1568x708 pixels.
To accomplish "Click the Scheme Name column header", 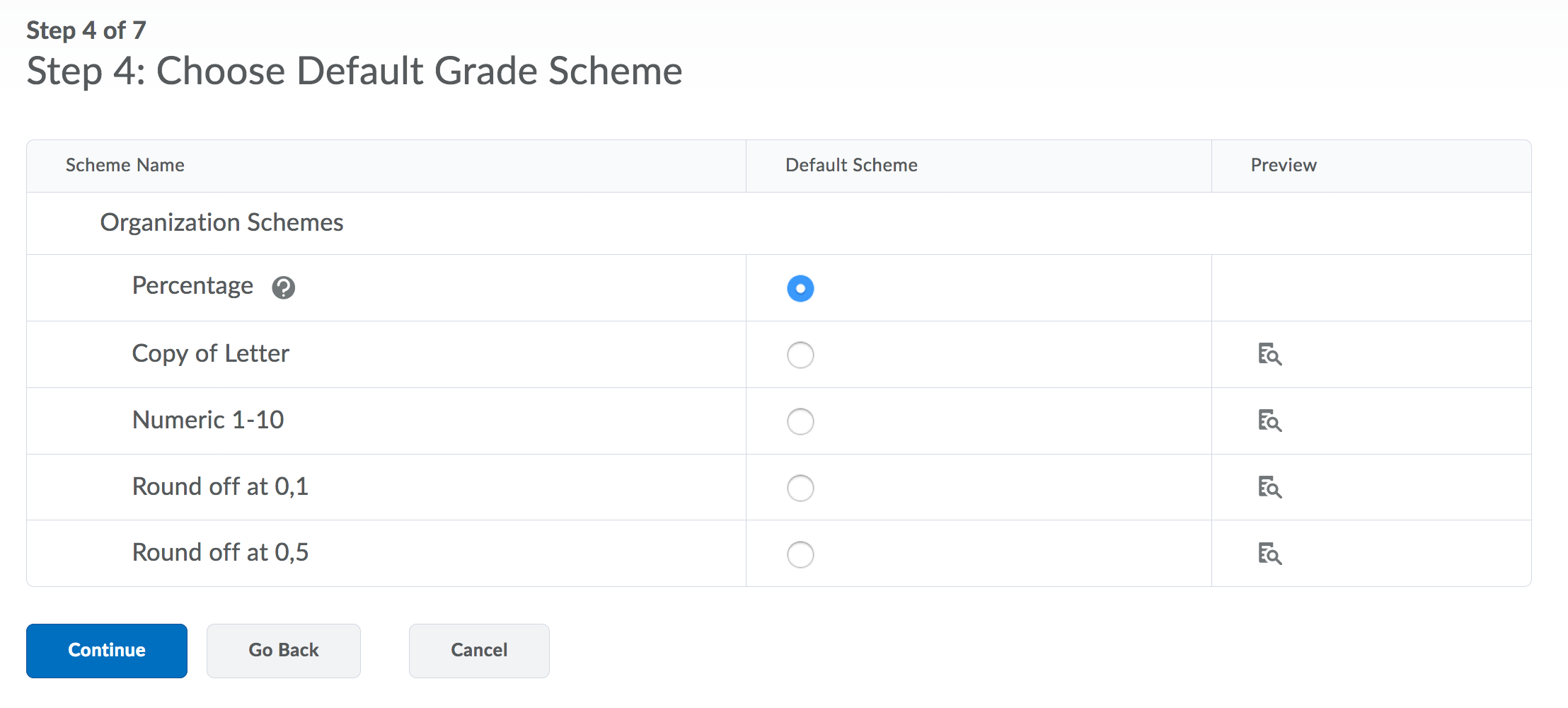I will (125, 165).
